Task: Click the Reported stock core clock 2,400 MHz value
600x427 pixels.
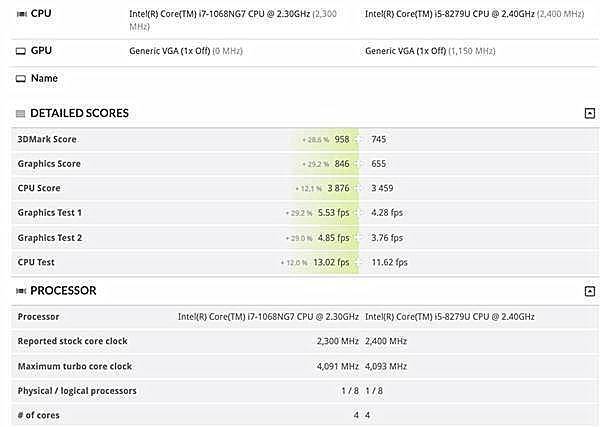Action: [x=386, y=341]
